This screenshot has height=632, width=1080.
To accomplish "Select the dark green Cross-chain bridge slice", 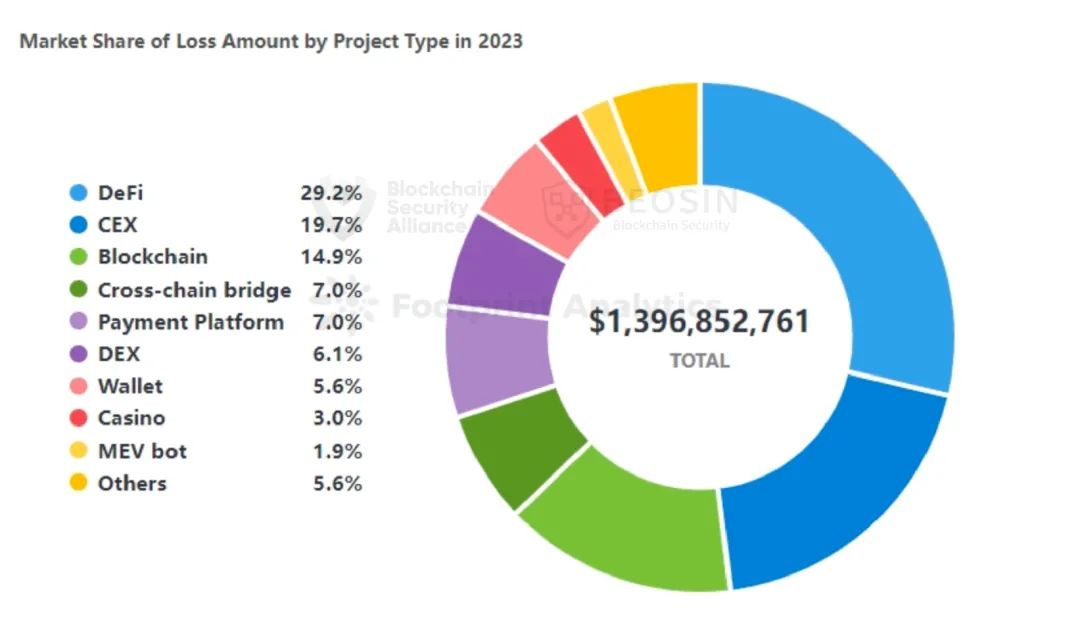I will tap(520, 450).
